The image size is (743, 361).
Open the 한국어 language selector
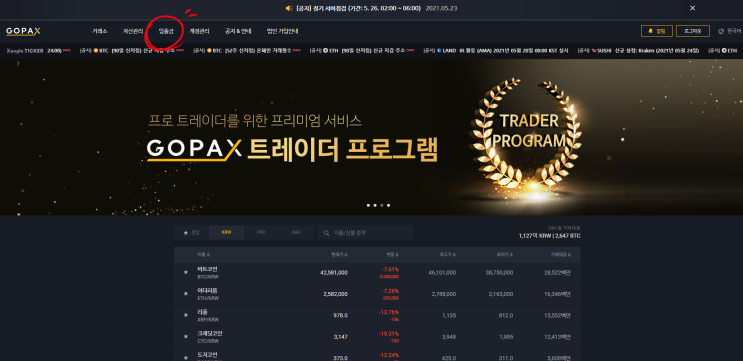coord(730,31)
